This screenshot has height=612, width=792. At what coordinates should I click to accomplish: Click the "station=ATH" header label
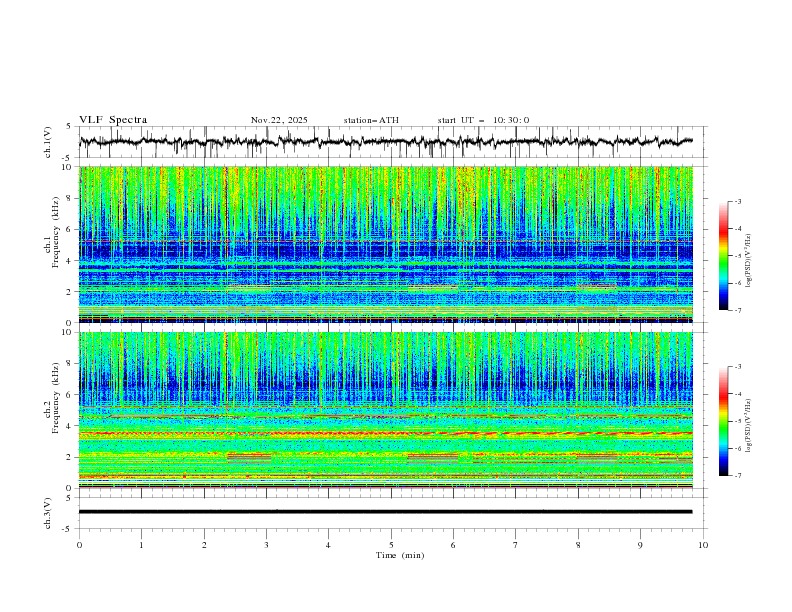[371, 120]
